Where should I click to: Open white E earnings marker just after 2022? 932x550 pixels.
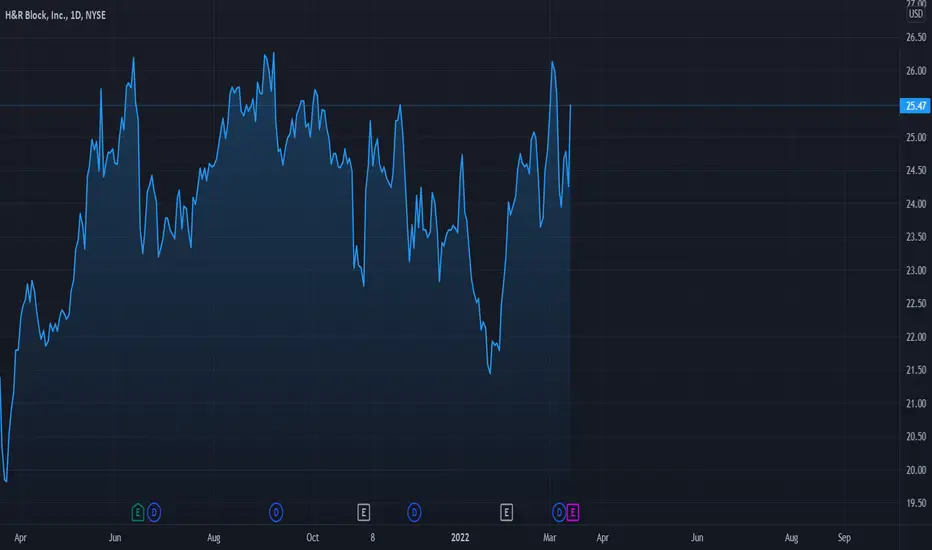click(x=506, y=512)
